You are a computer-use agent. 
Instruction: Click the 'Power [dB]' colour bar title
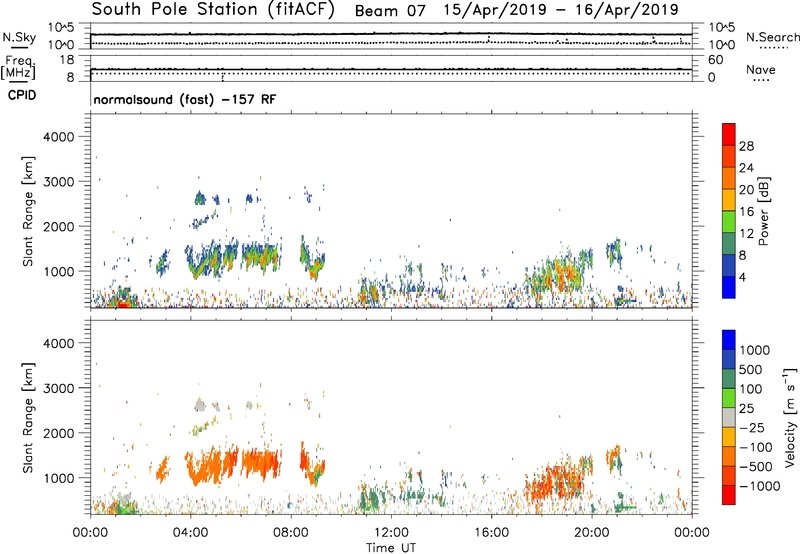point(763,211)
